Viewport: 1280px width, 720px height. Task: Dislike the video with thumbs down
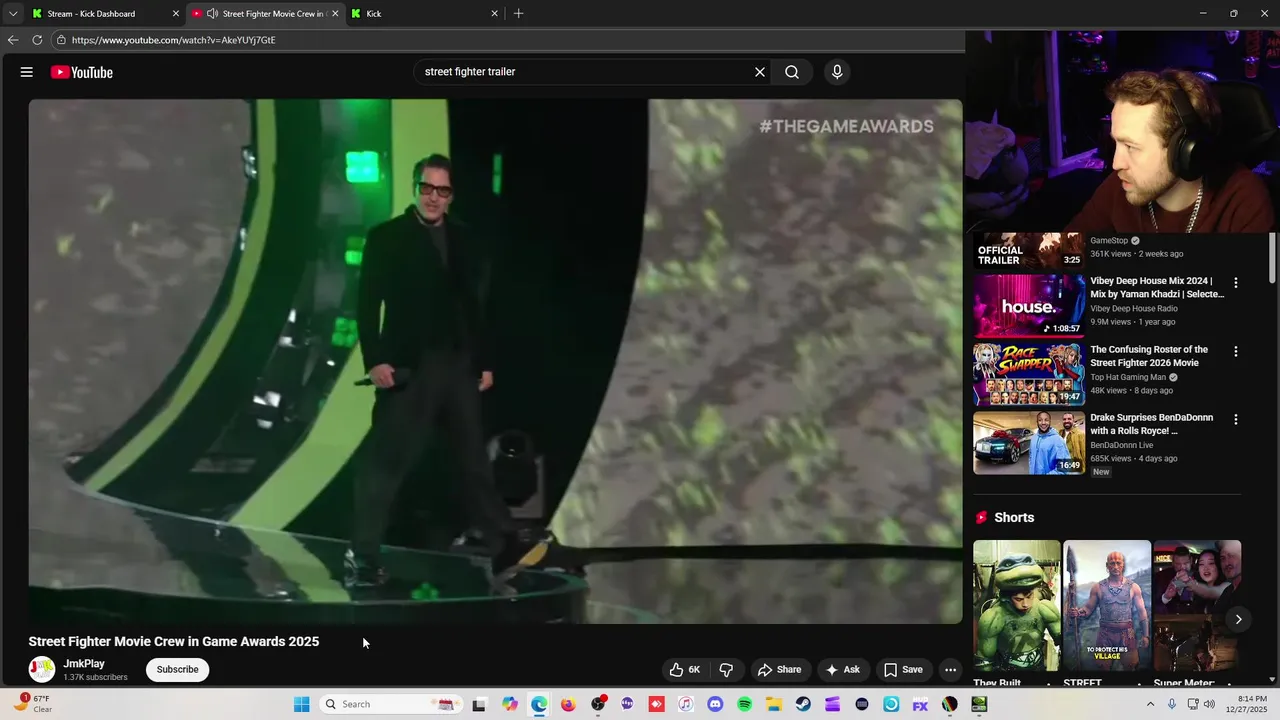click(727, 670)
